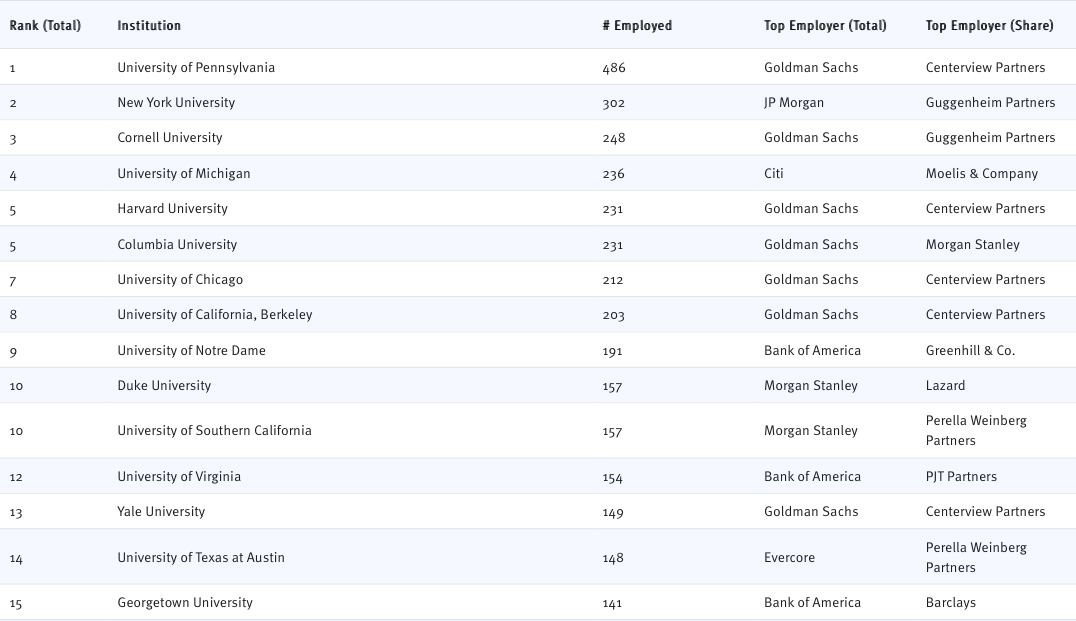Click the Barclays top employer cell

click(x=951, y=602)
